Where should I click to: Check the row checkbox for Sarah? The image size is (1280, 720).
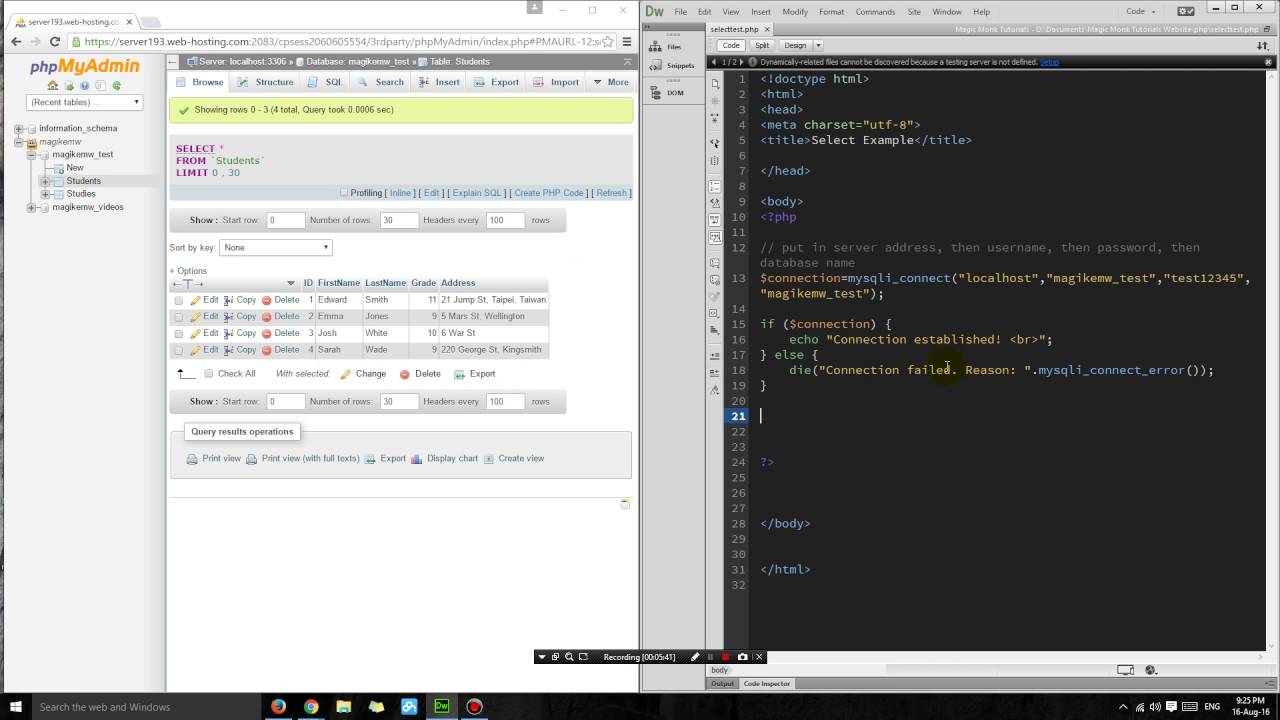pyautogui.click(x=179, y=351)
